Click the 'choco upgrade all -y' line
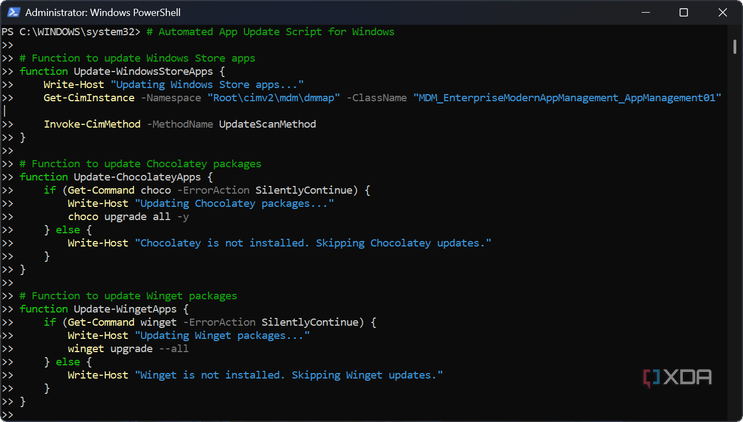Viewport: 743px width, 422px height. [x=128, y=217]
